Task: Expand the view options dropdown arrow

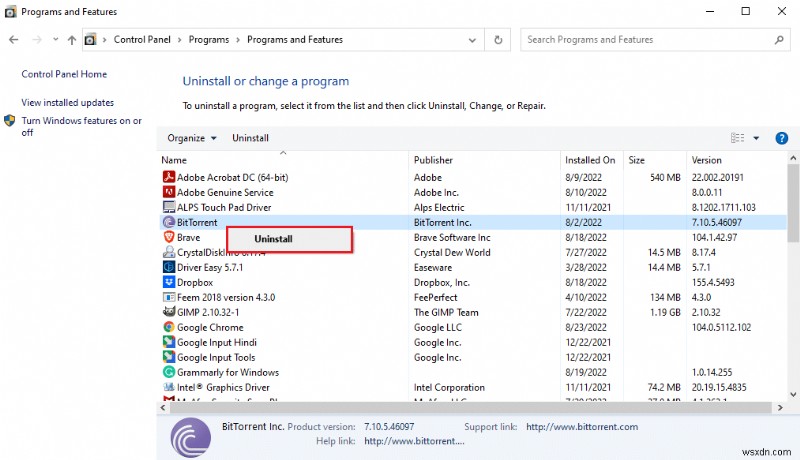Action: point(756,138)
